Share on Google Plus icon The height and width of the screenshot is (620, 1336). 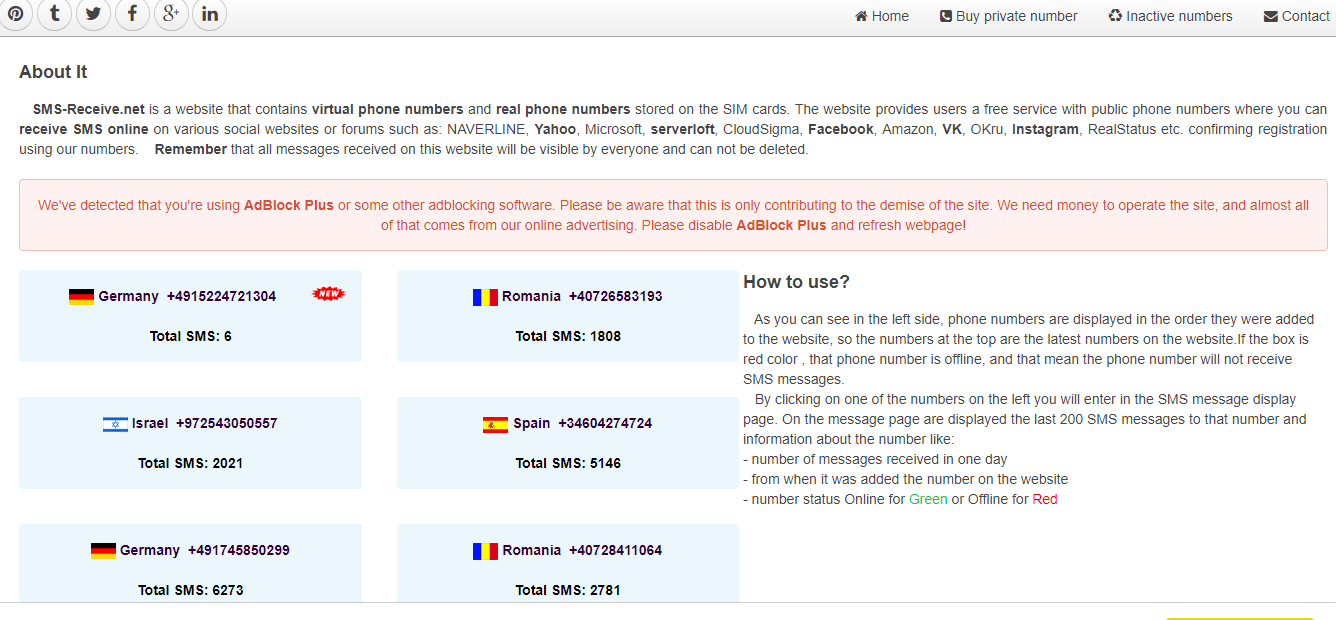171,14
